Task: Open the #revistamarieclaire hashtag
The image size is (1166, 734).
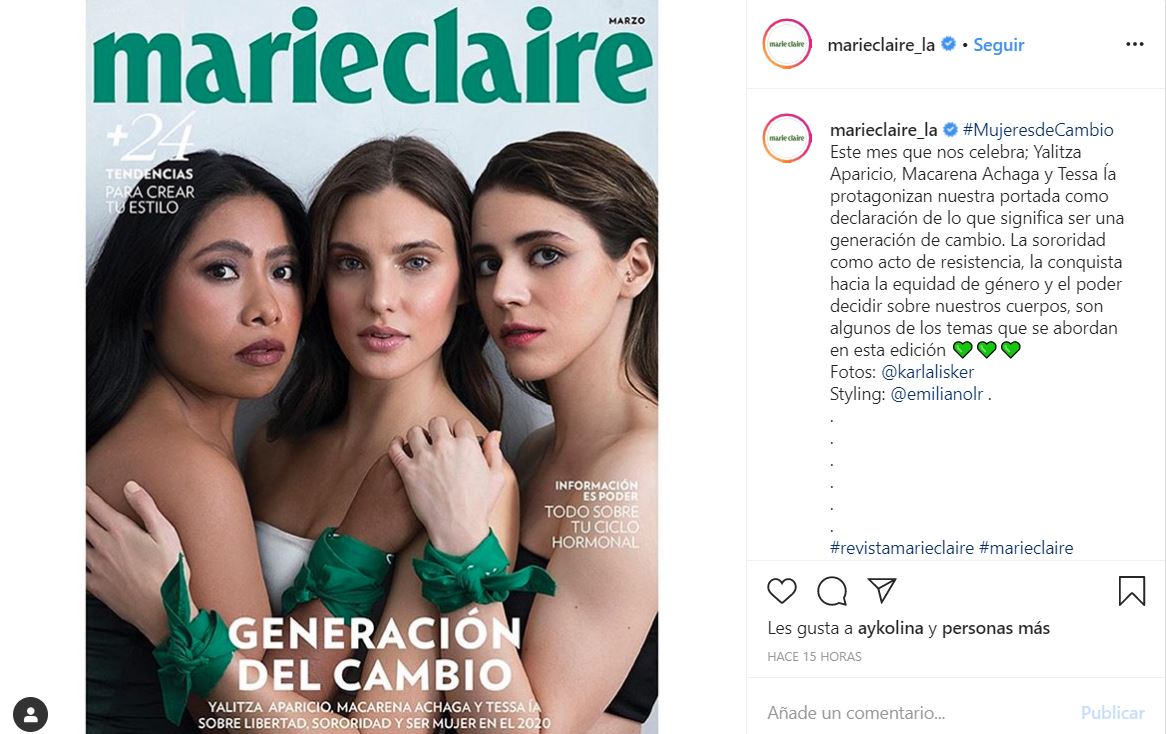Action: [901, 548]
